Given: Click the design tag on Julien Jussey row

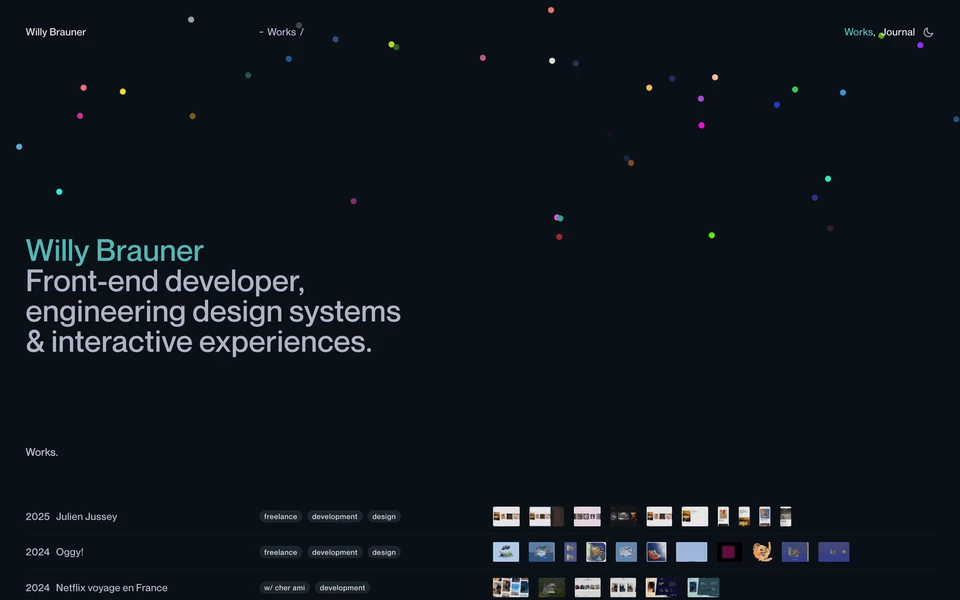Looking at the screenshot, I should tap(384, 517).
